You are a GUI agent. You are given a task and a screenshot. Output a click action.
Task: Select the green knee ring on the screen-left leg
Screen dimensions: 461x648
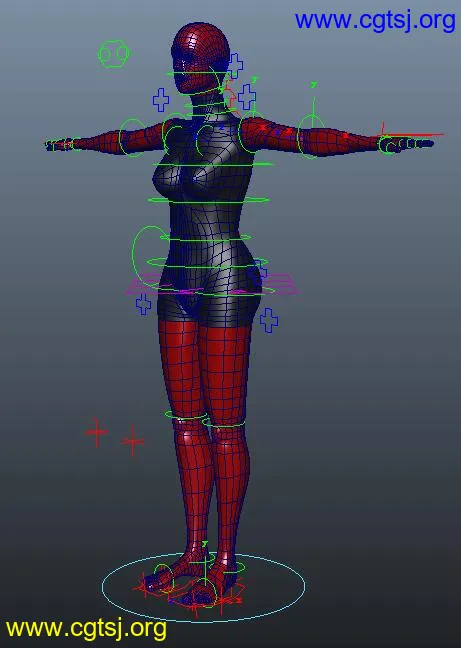click(x=187, y=415)
